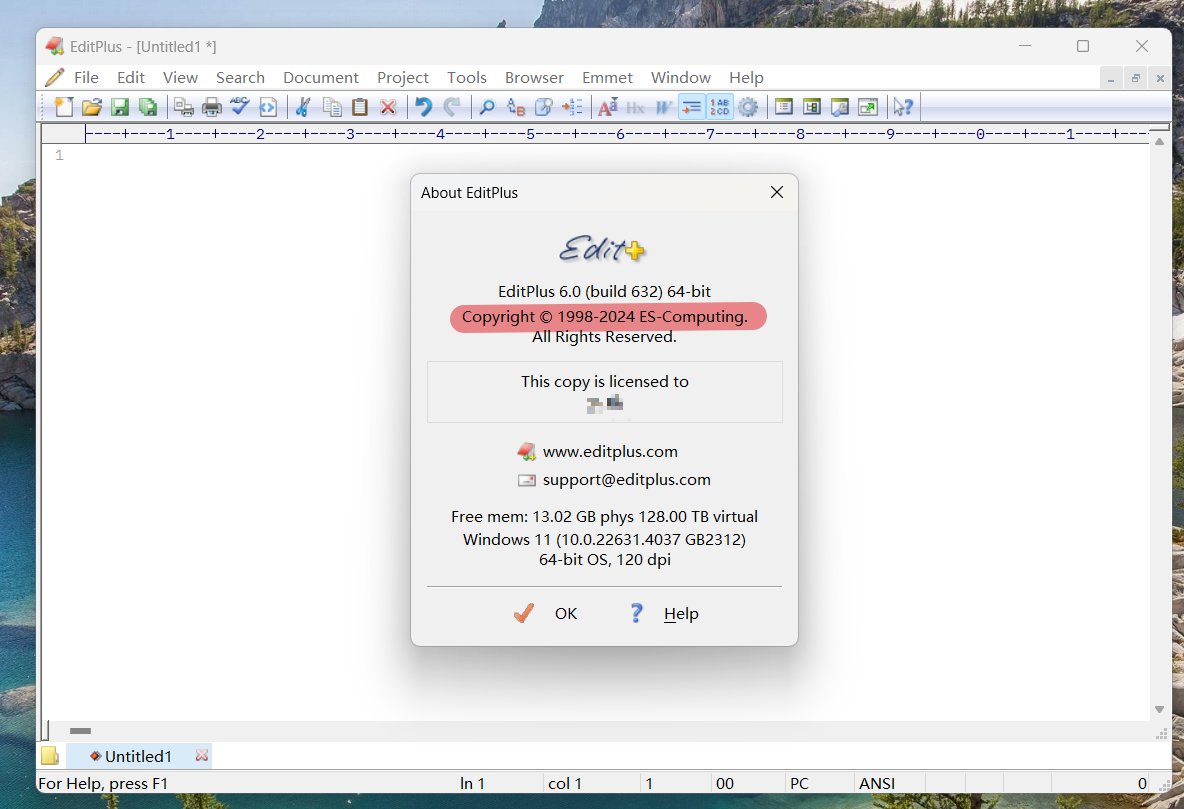Click the Find in Files icon
Viewport: 1184px width, 809px height.
click(x=544, y=107)
